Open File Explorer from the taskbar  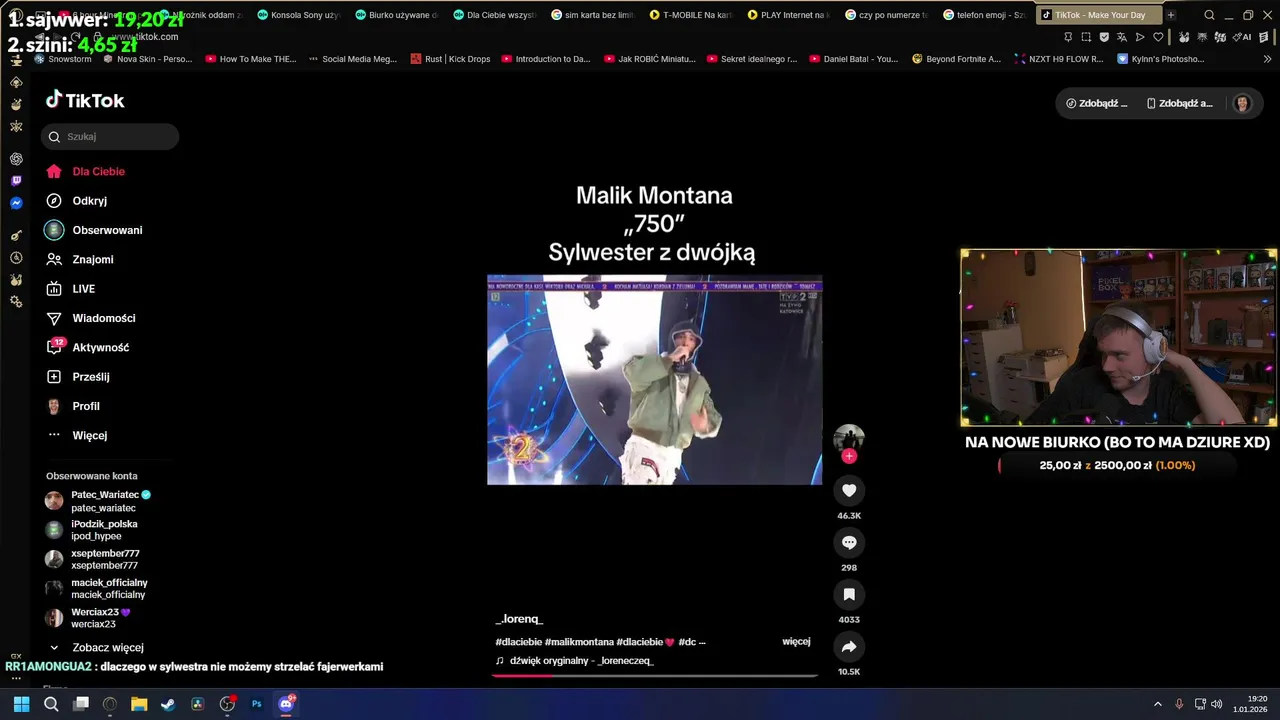click(139, 704)
